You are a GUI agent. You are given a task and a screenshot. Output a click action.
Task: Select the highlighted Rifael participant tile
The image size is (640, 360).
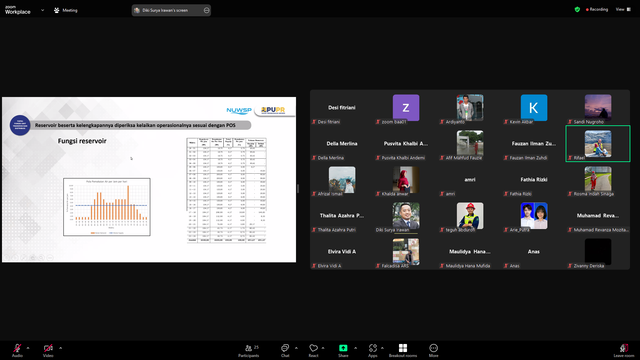(x=598, y=144)
